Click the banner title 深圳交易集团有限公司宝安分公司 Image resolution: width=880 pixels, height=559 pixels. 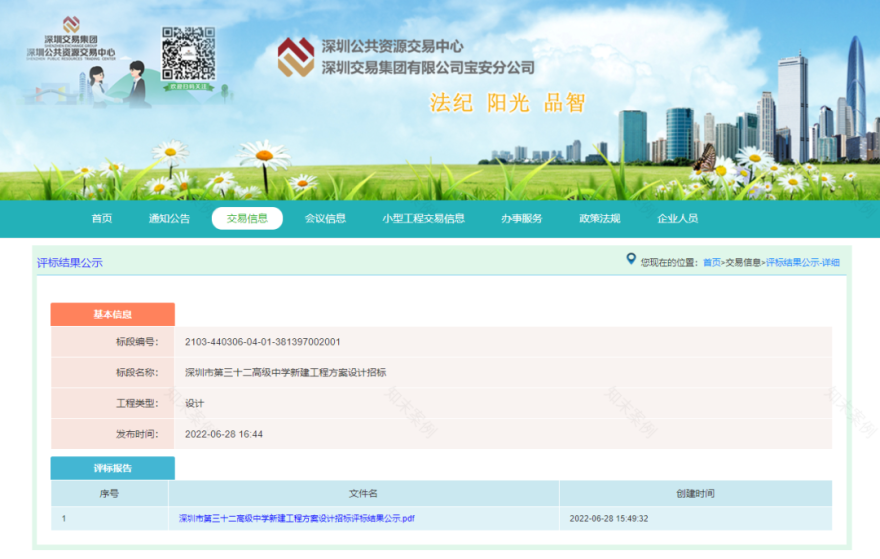(428, 68)
